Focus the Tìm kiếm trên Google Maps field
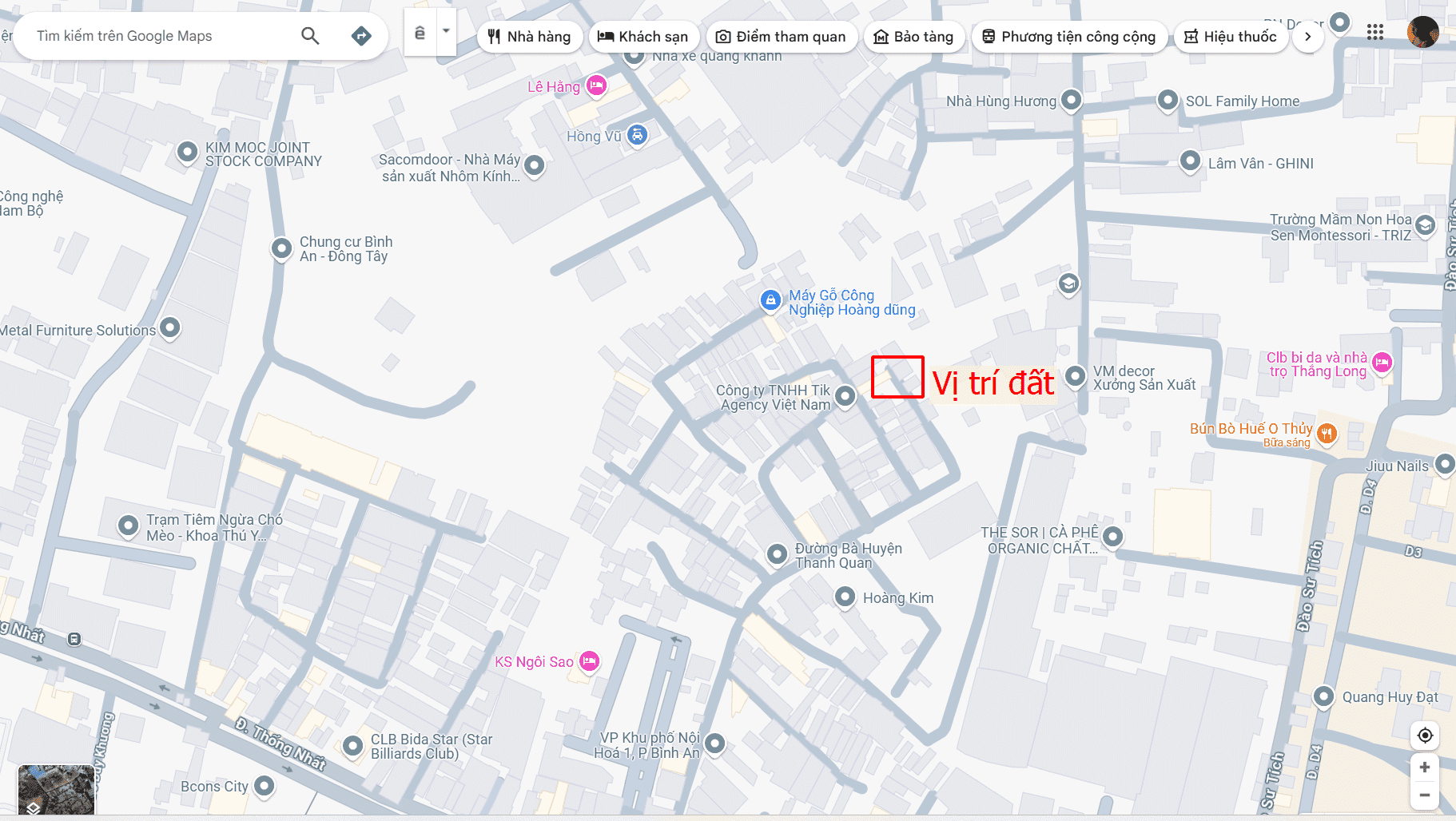Screen dimensions: 1456x821 coord(160,36)
